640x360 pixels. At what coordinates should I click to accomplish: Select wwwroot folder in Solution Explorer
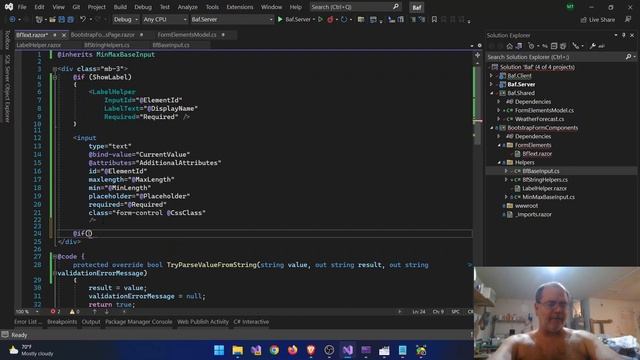point(526,206)
